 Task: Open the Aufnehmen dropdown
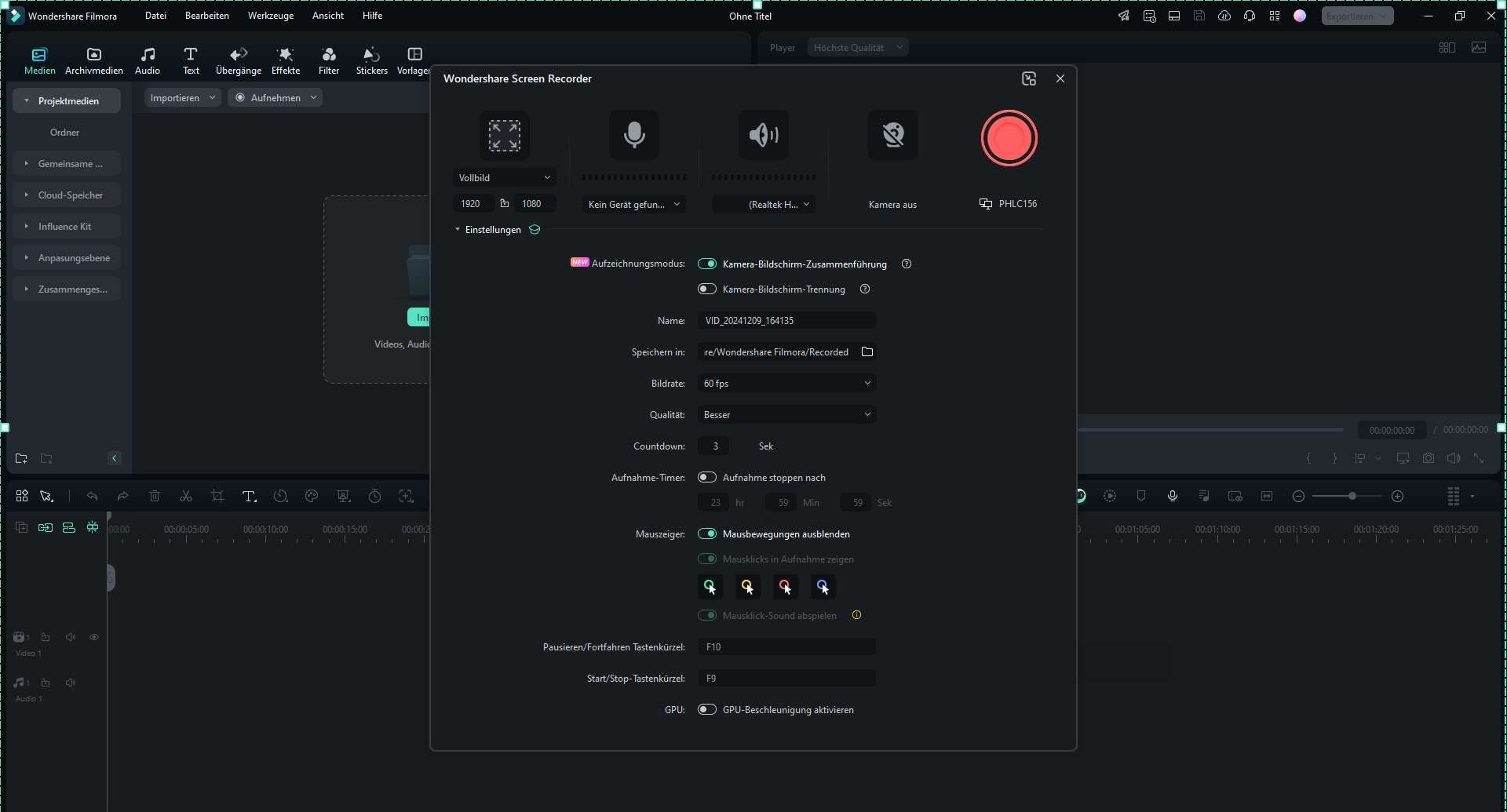275,98
